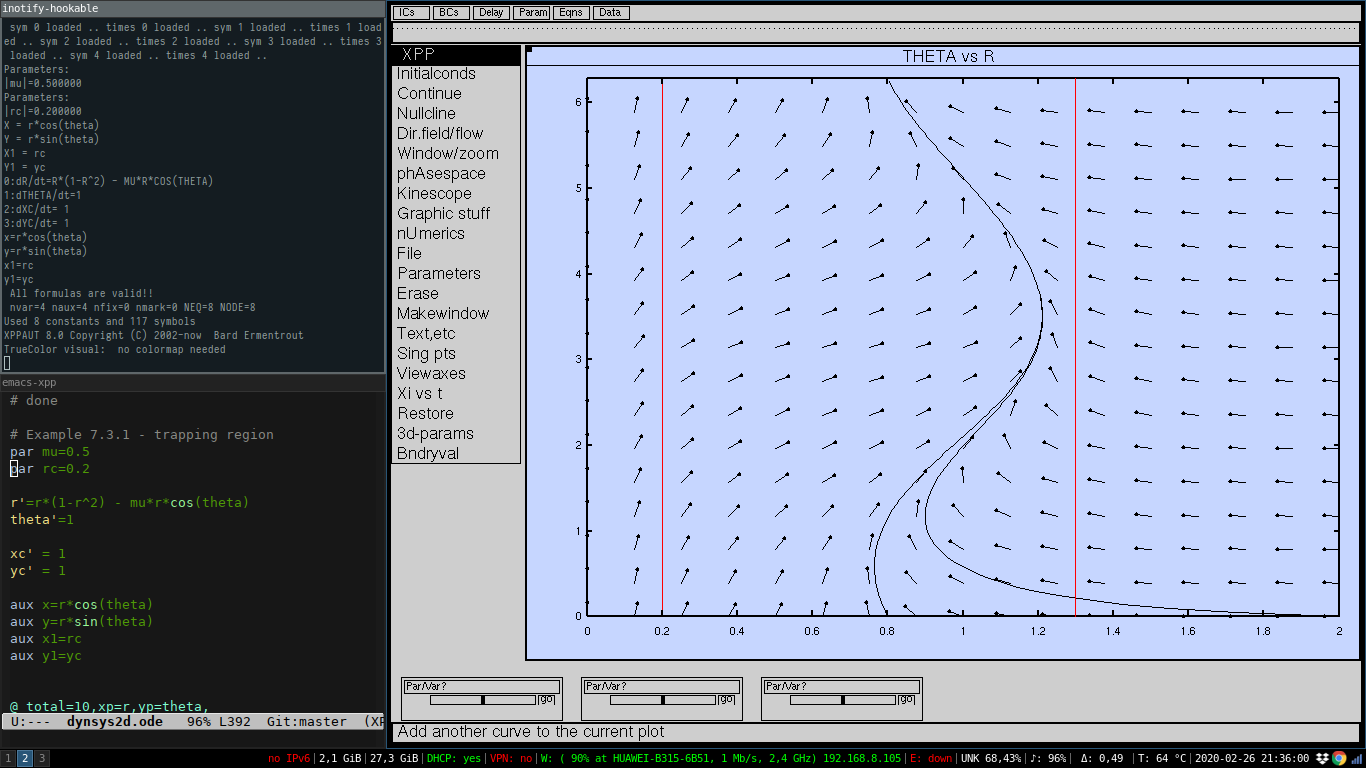Click go on the rightmost slider box

(x=906, y=700)
